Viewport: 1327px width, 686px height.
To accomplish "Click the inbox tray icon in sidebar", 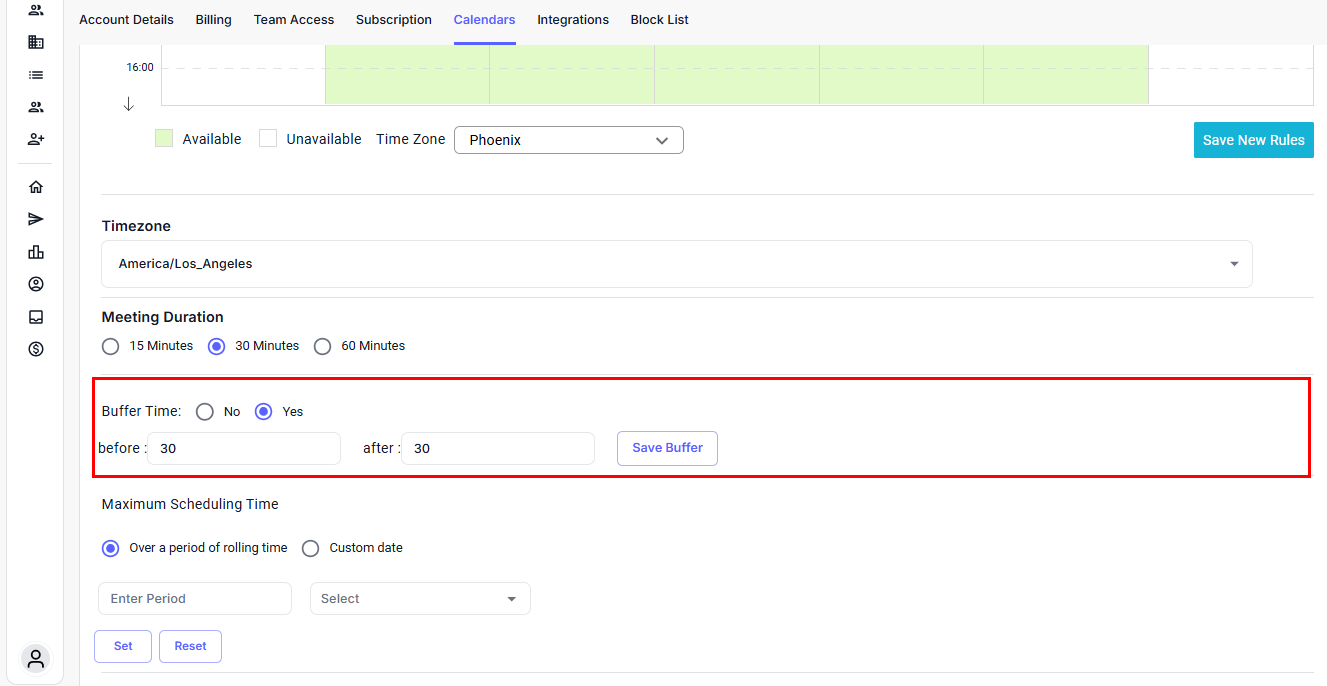I will [x=36, y=317].
